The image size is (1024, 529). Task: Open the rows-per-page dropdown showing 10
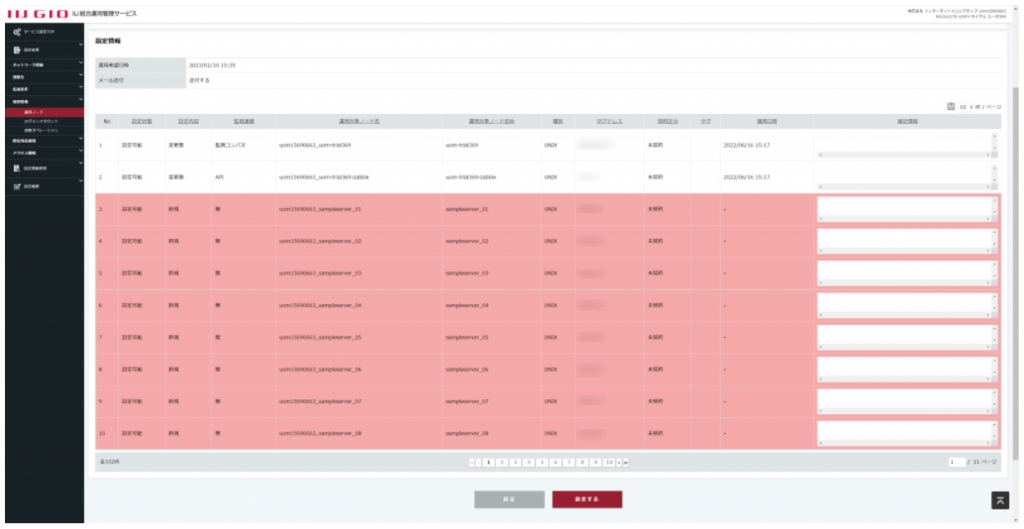[965, 106]
